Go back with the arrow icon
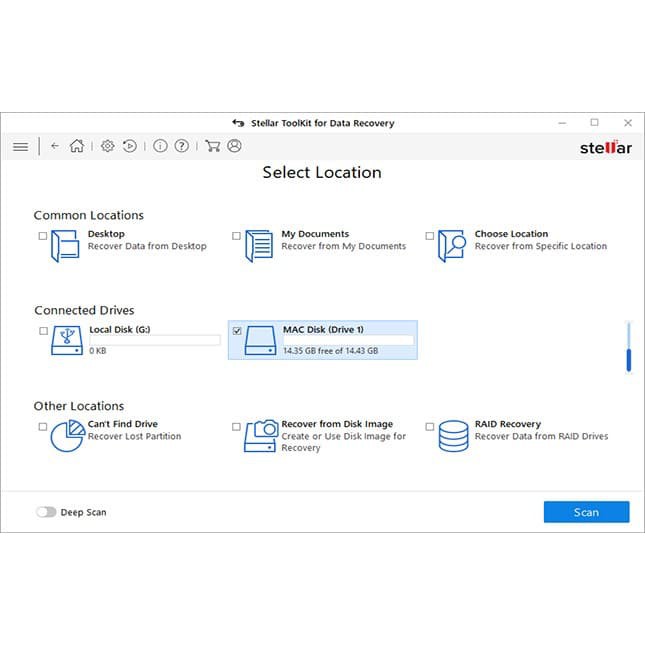The width and height of the screenshot is (645, 645). pos(55,146)
